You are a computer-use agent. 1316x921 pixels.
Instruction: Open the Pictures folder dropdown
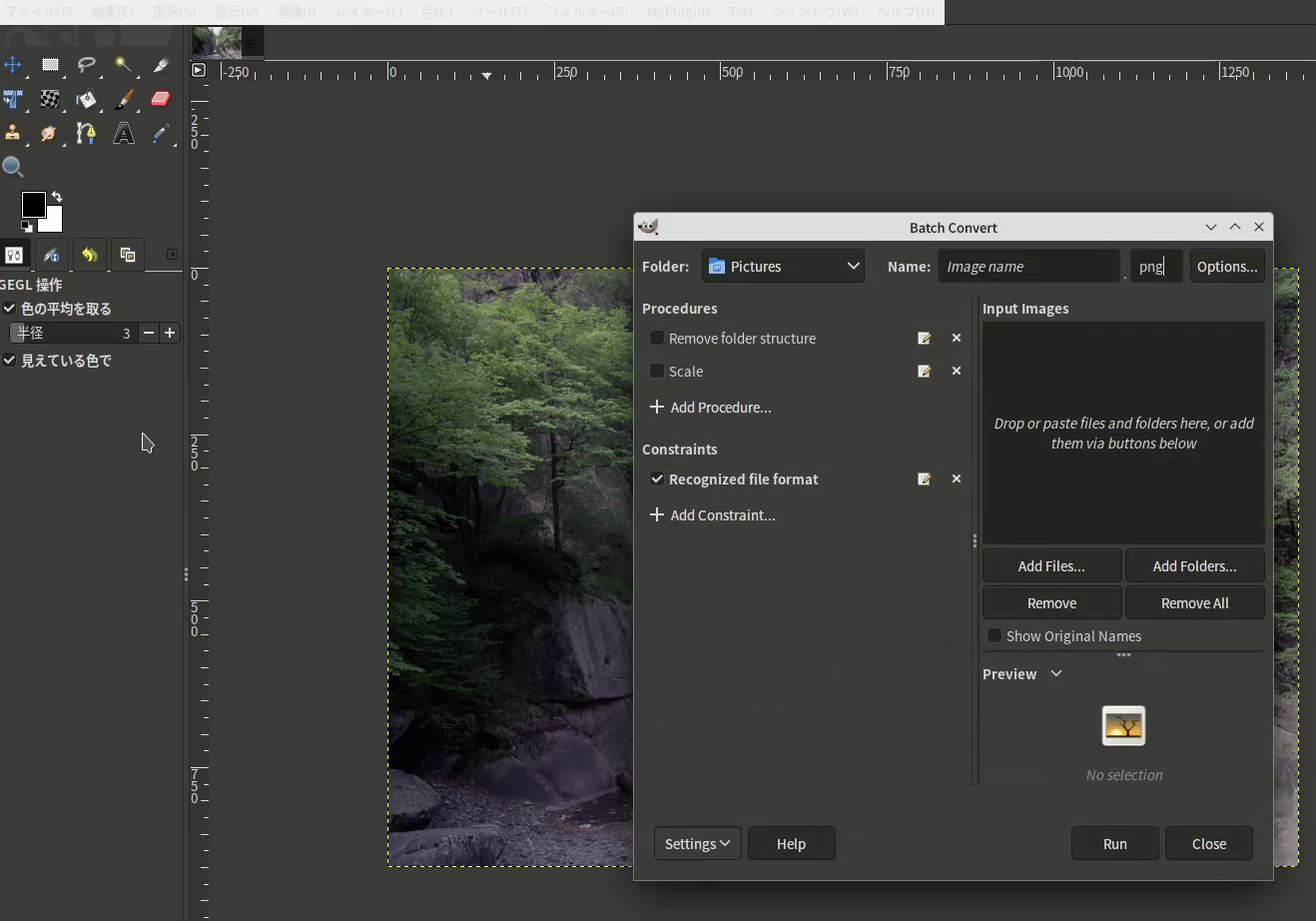pyautogui.click(x=783, y=266)
